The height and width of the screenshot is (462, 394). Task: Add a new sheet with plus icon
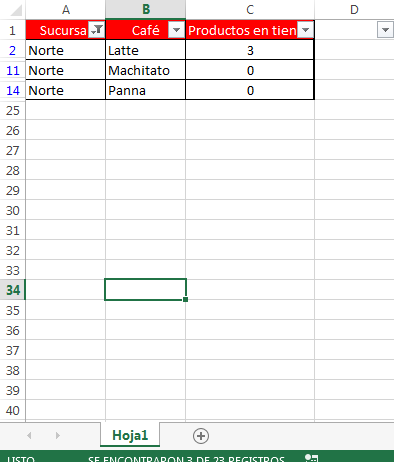(x=201, y=436)
